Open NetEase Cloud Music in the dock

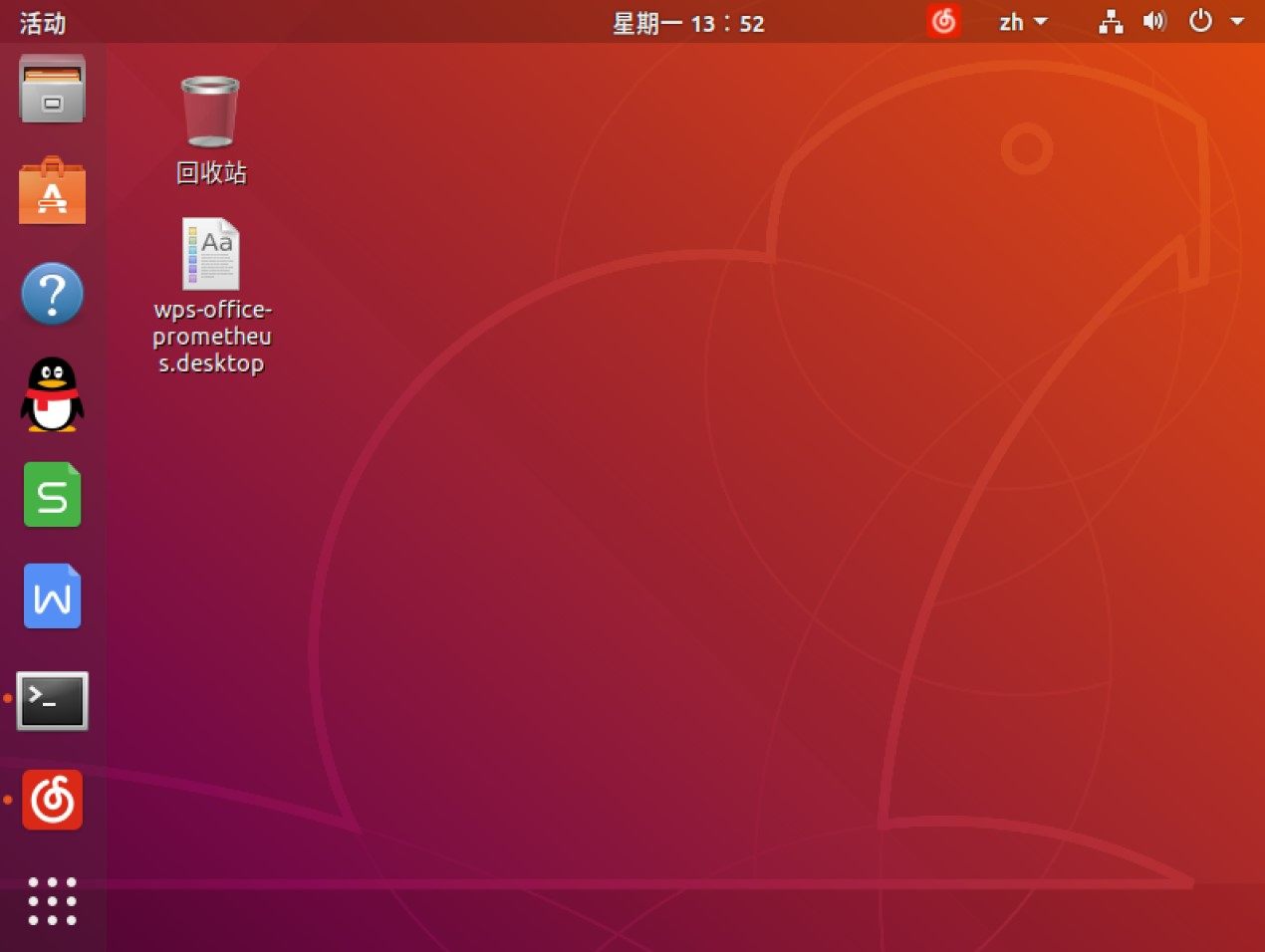52,800
